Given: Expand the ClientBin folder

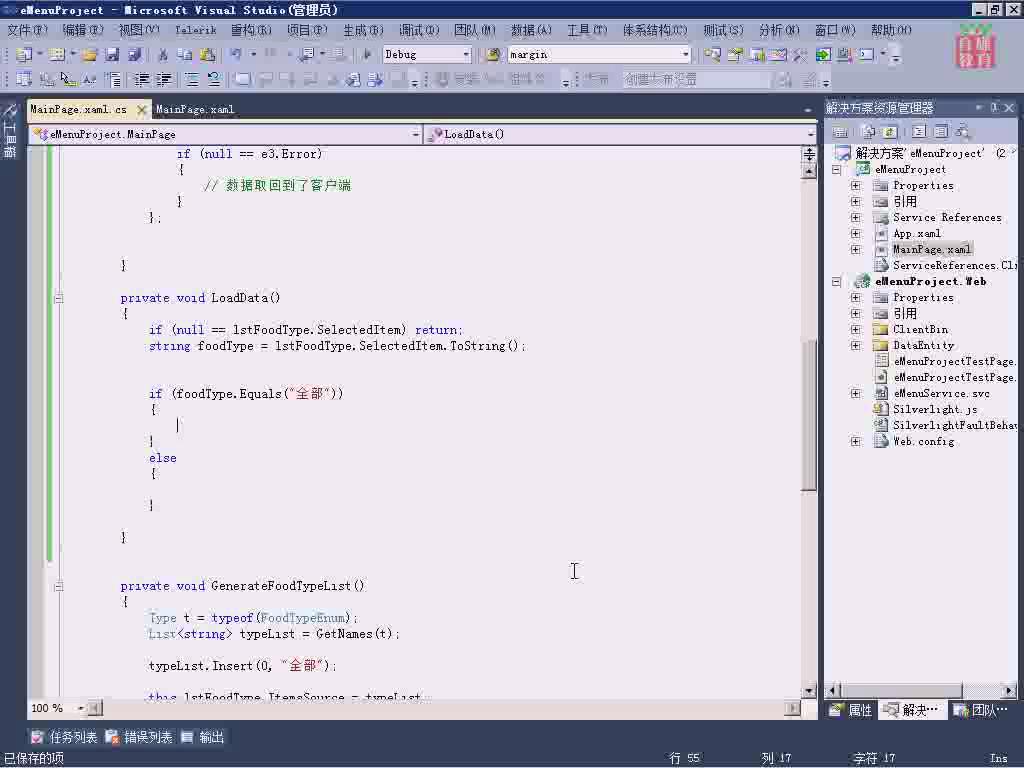Looking at the screenshot, I should [856, 329].
